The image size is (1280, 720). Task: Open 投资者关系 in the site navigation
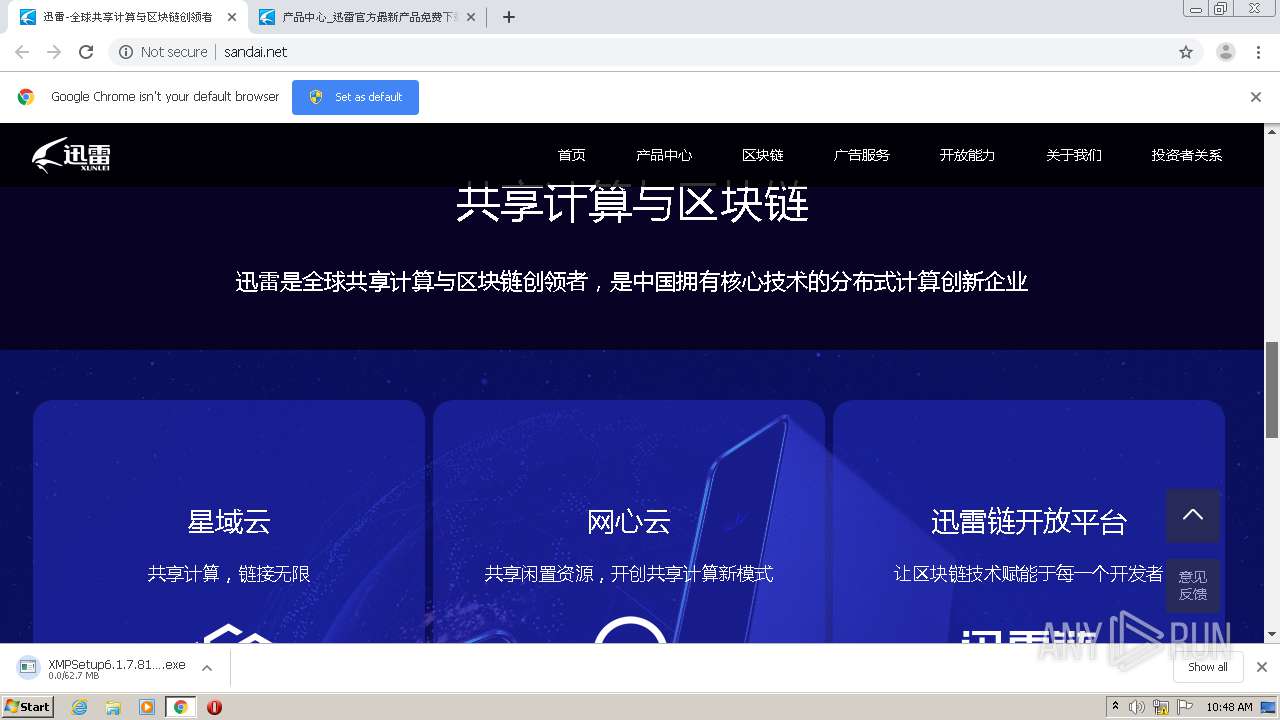(x=1187, y=155)
